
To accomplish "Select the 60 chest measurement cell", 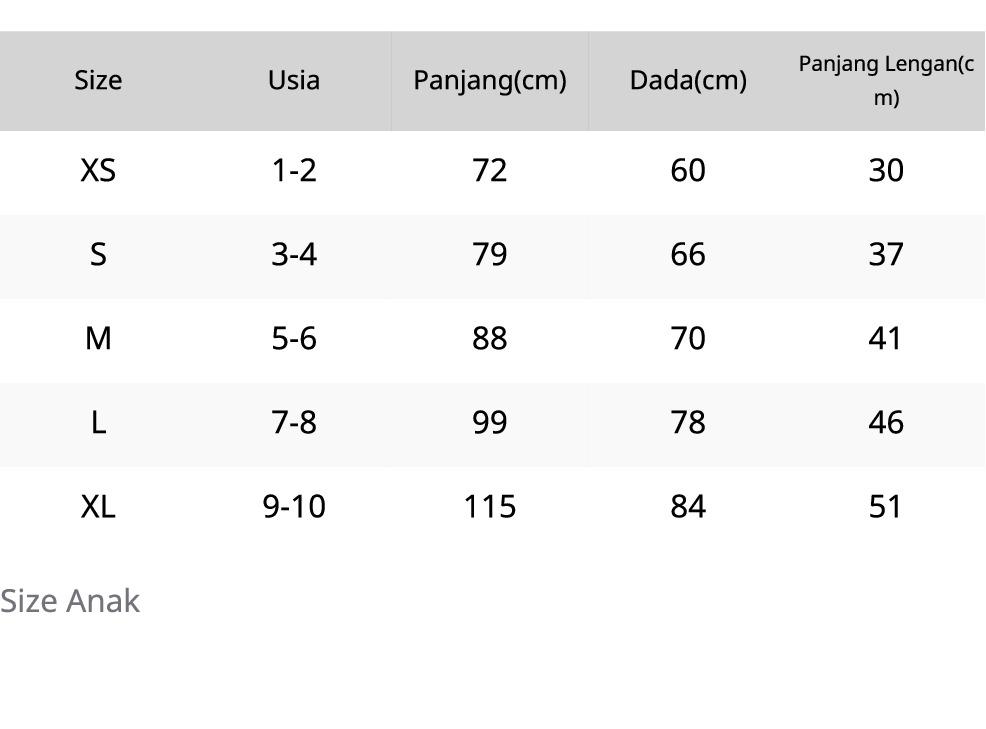I will coord(688,171).
